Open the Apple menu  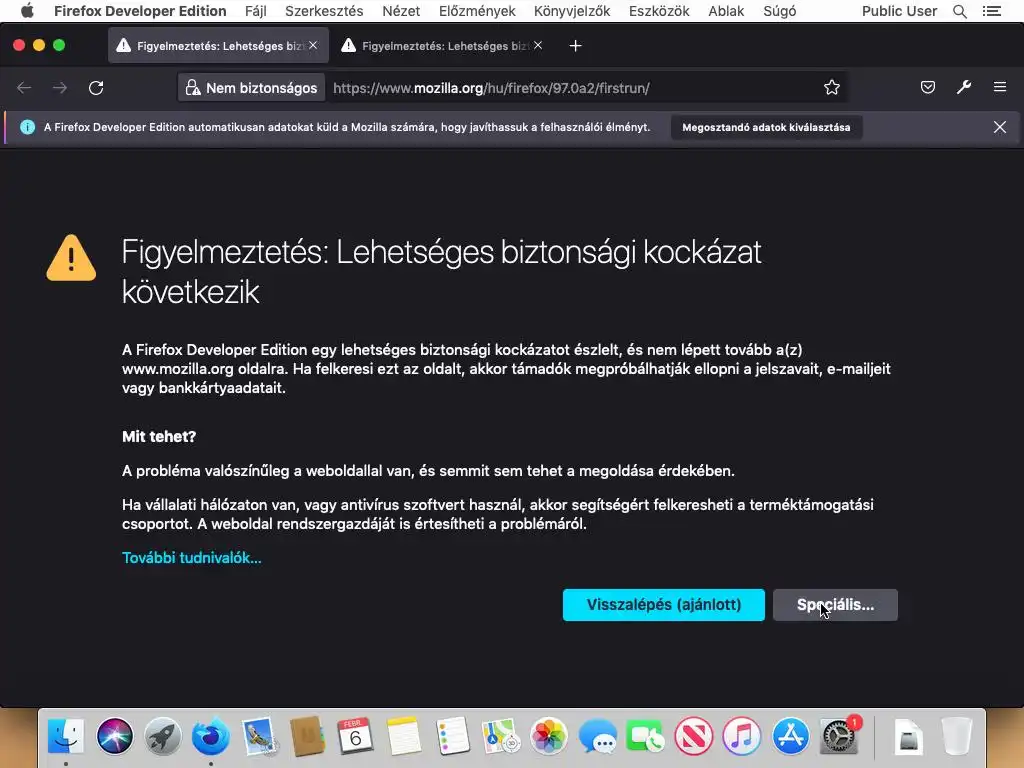point(27,11)
